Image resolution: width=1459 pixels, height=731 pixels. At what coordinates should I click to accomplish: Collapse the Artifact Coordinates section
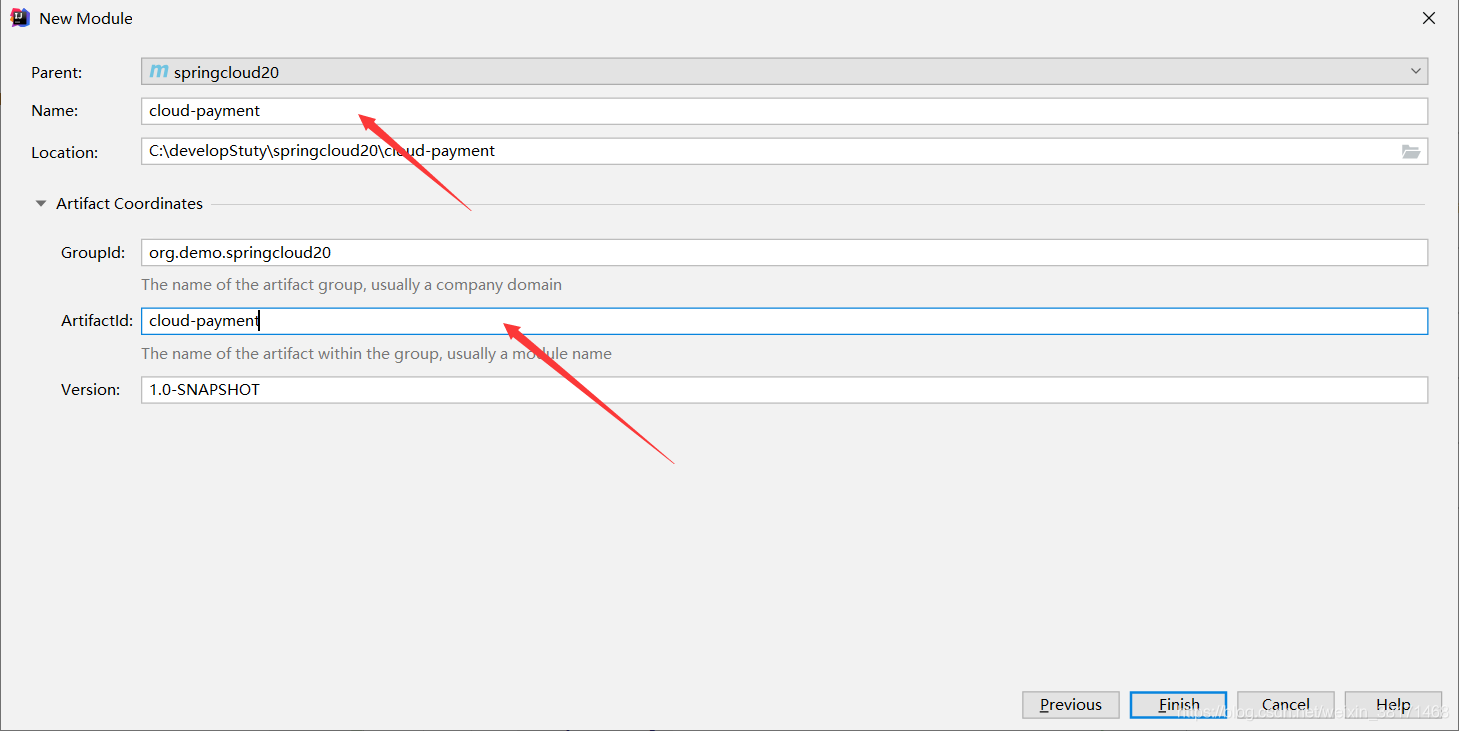[41, 203]
